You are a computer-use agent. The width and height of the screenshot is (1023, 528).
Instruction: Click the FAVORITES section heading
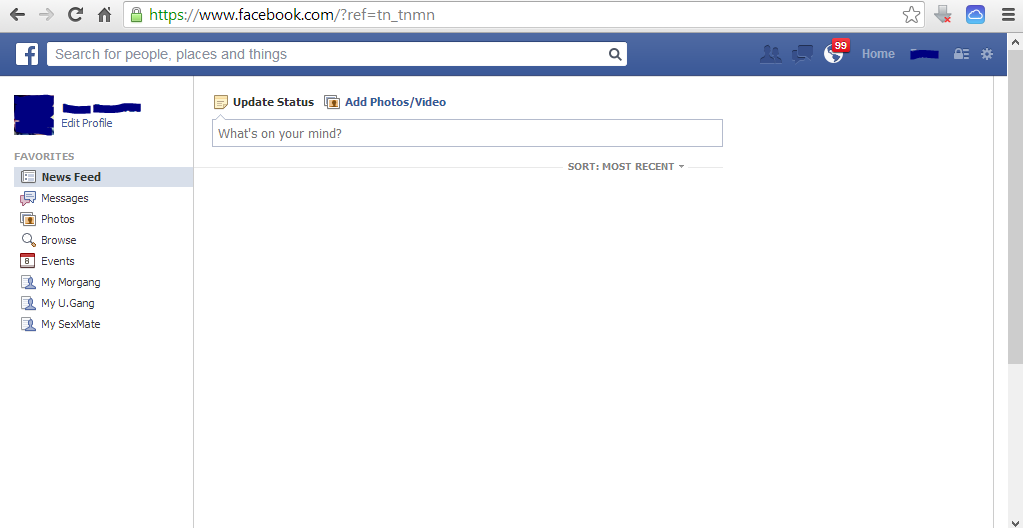(x=44, y=157)
